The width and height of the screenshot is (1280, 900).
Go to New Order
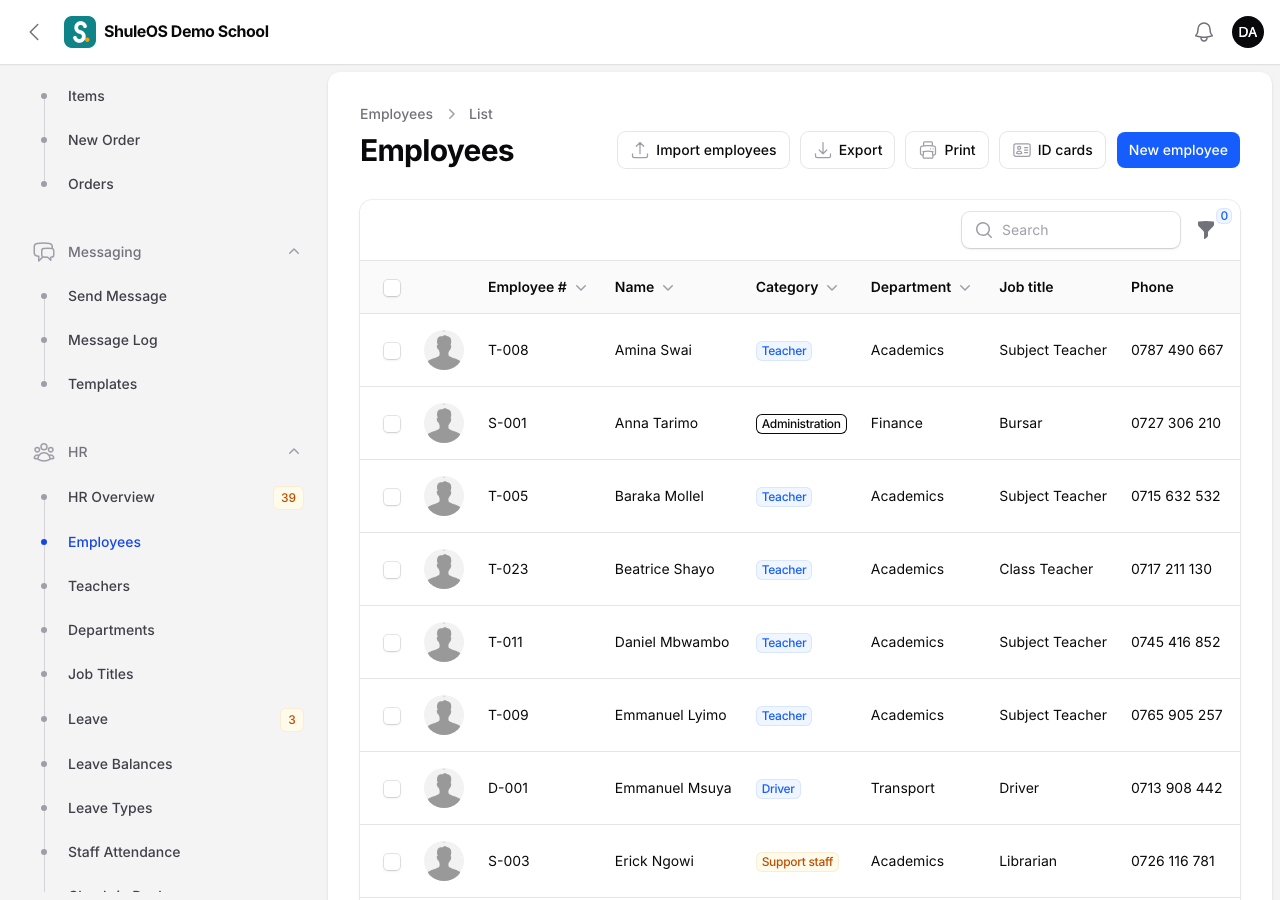[x=104, y=140]
